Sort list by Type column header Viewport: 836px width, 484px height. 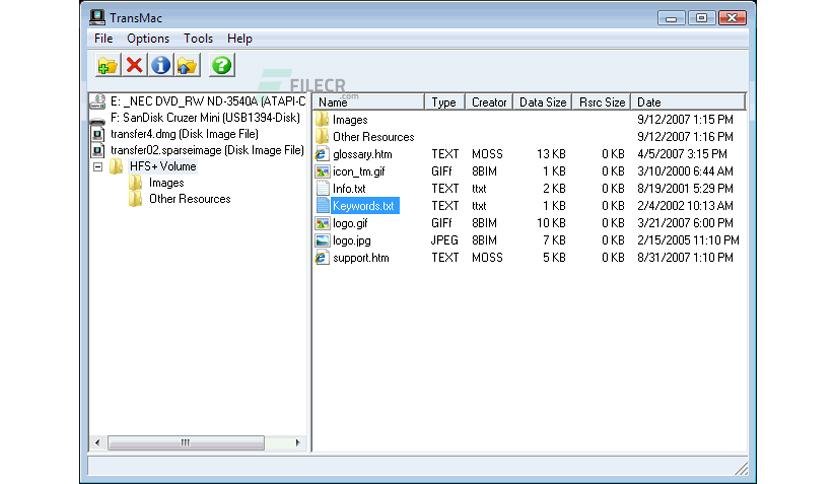pyautogui.click(x=444, y=102)
